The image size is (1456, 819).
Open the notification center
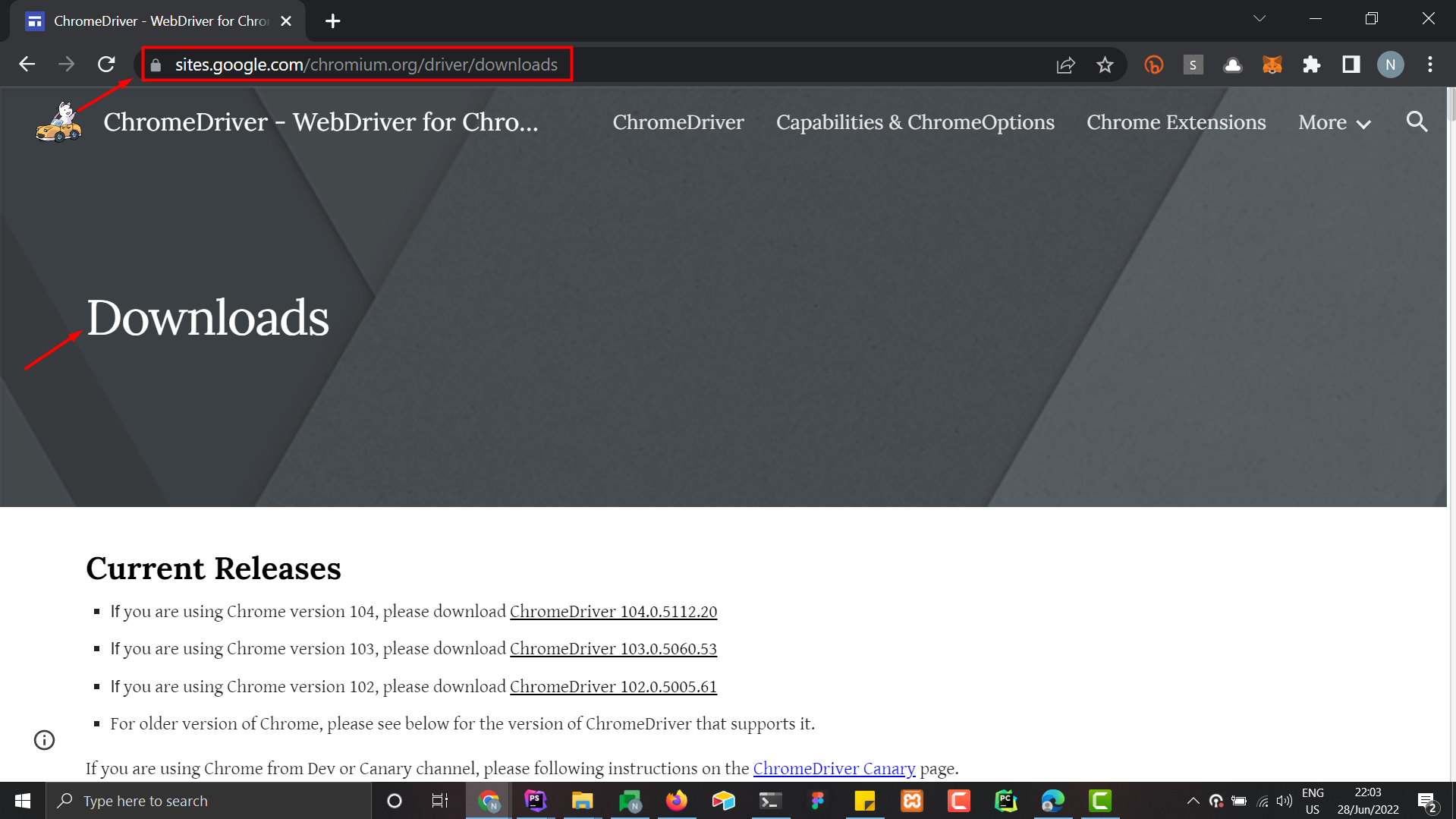tap(1427, 801)
